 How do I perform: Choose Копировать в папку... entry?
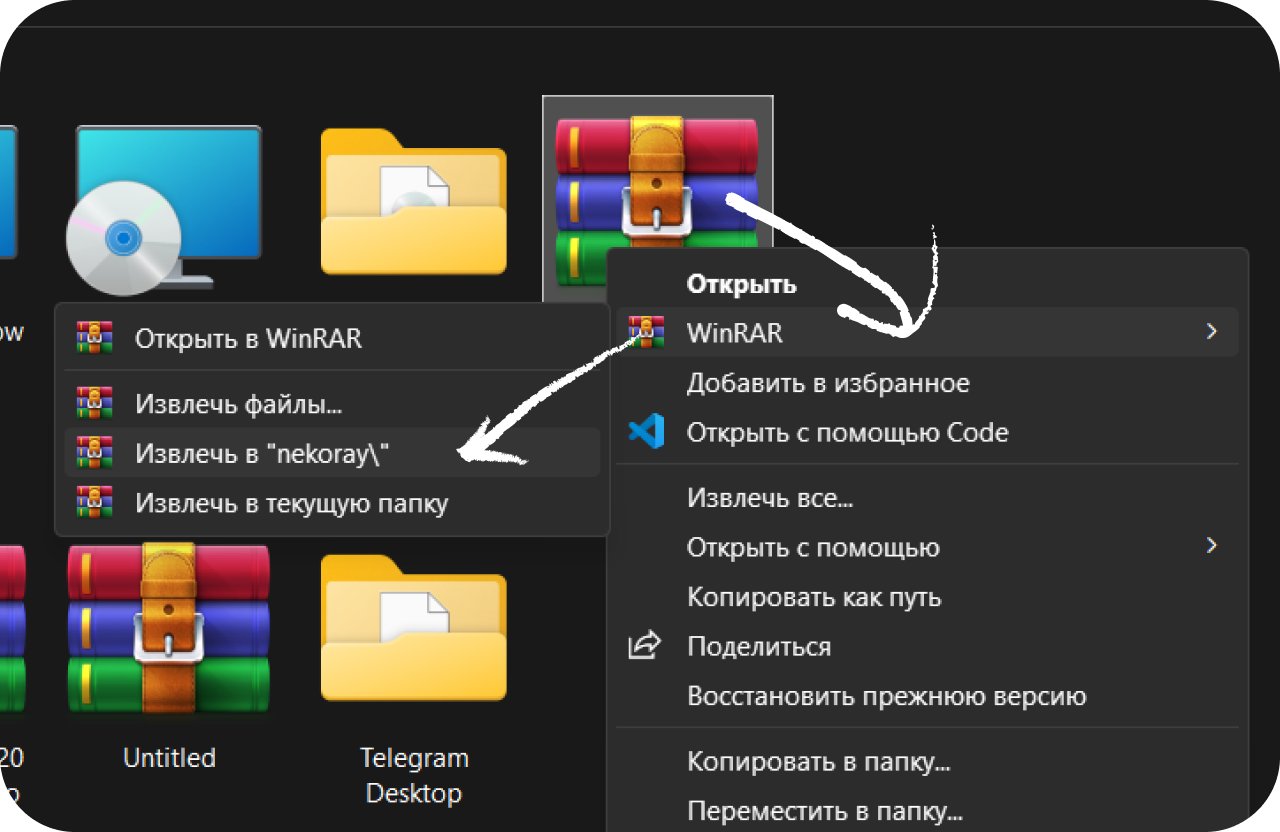[818, 762]
